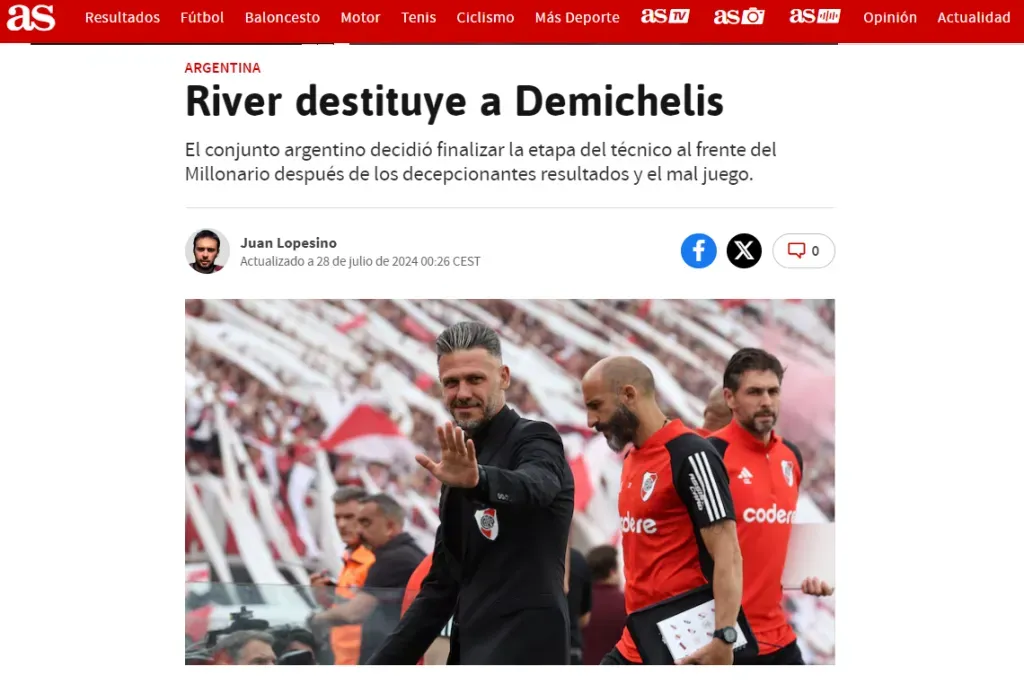Click Juan Lopesino's author avatar
Viewport: 1024px width, 684px height.
pos(207,251)
